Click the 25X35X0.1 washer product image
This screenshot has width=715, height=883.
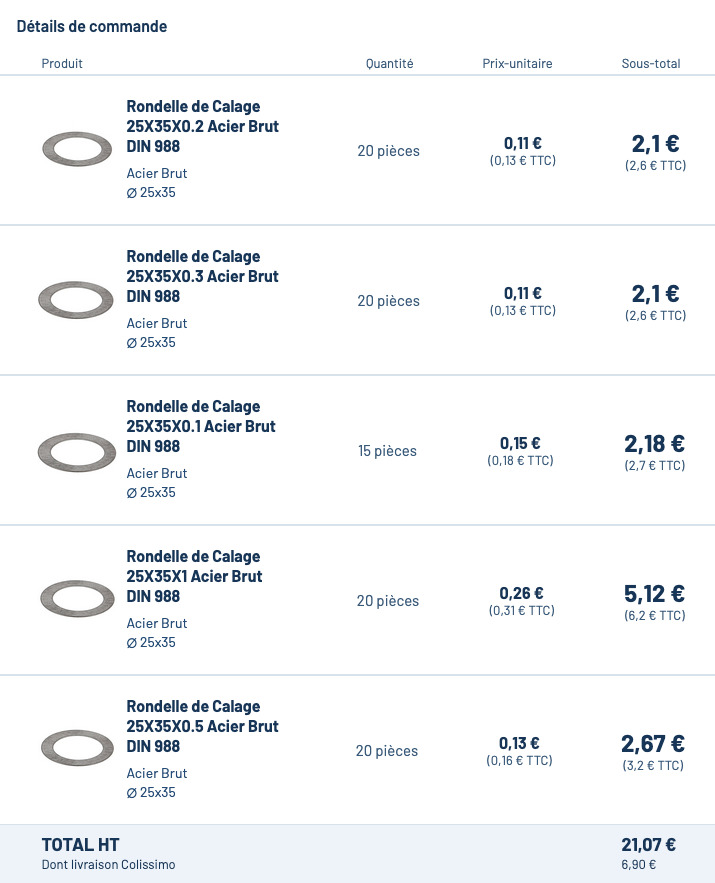76,450
